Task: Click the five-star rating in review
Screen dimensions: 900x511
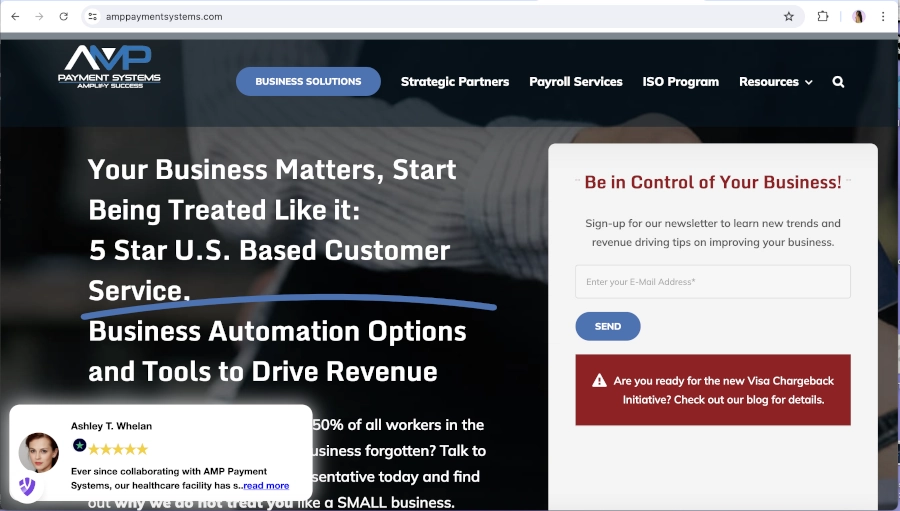Action: tap(118, 449)
